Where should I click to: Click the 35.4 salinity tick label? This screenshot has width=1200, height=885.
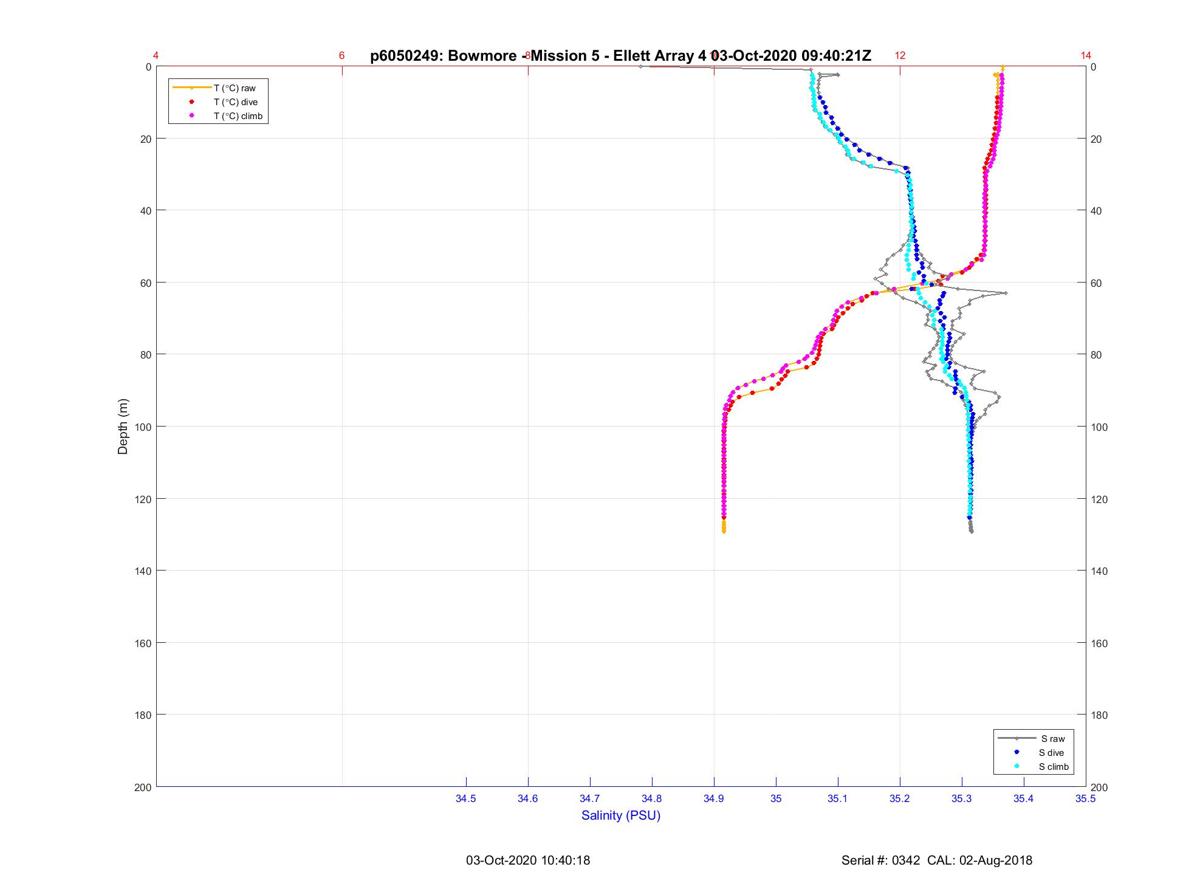(1024, 799)
